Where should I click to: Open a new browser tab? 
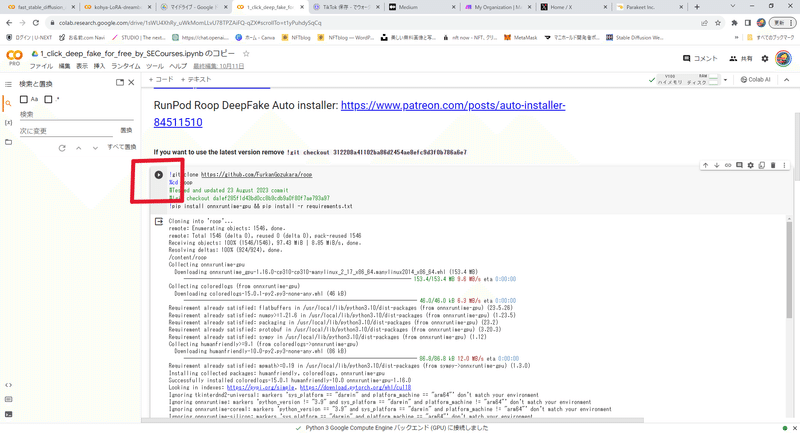(697, 7)
